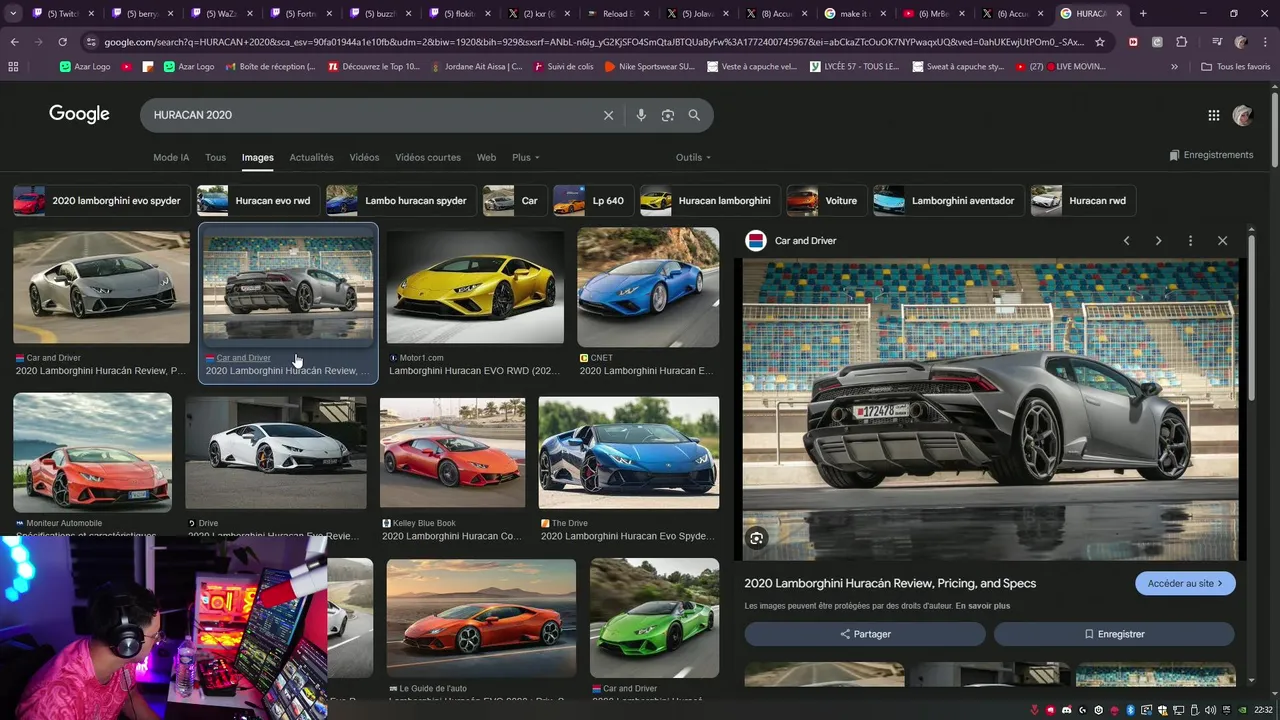Open the Reload browser tab
Image resolution: width=1280 pixels, height=720 pixels.
coord(619,13)
